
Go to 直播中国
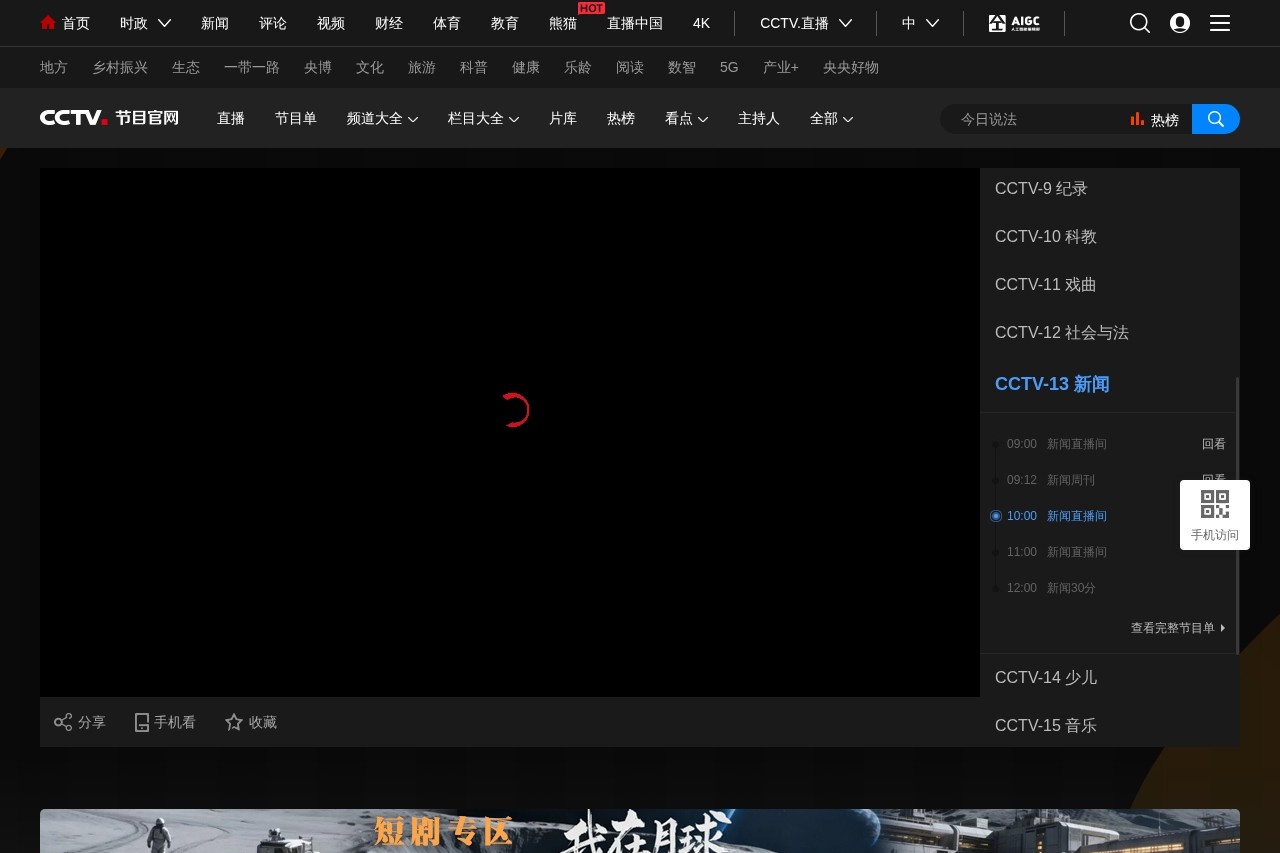click(x=635, y=23)
